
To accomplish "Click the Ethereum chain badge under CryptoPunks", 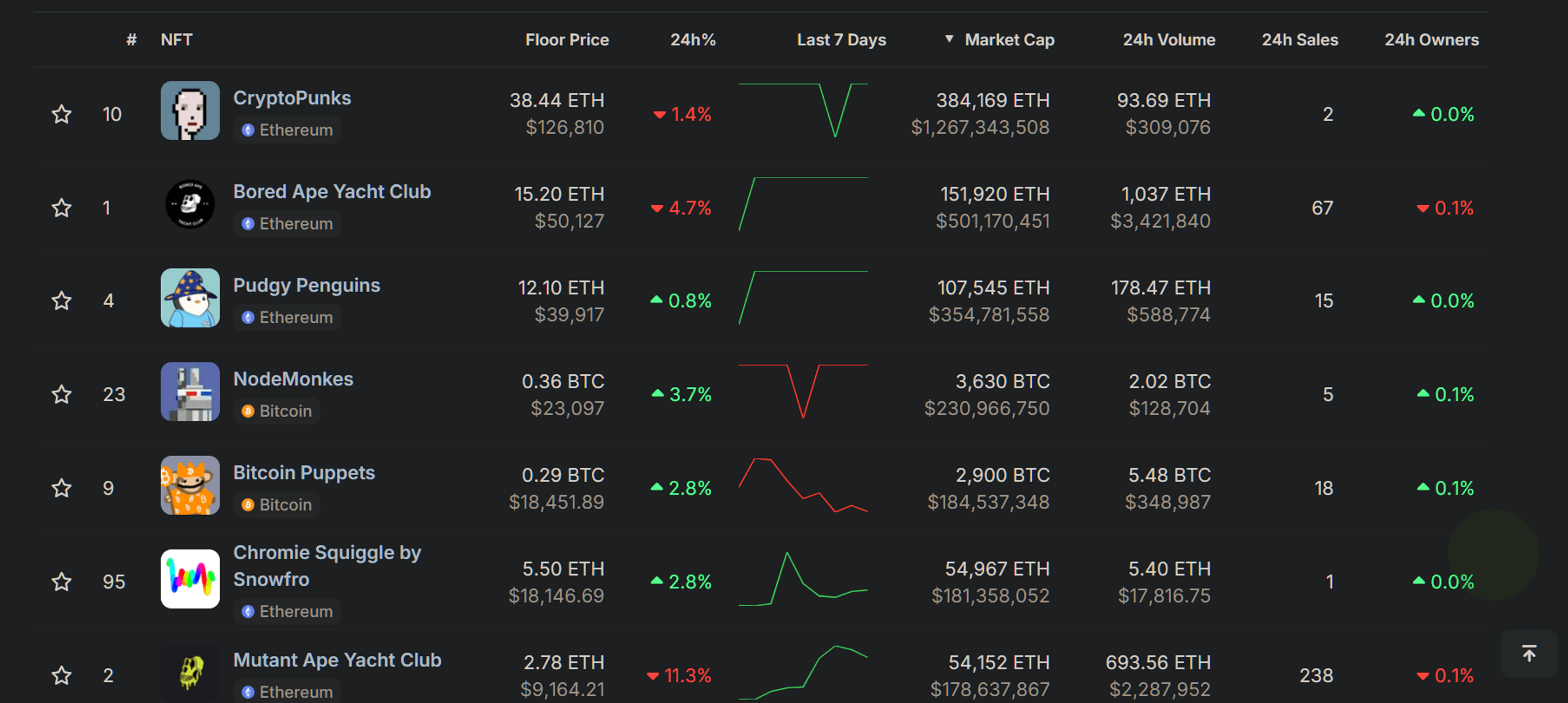I will click(x=287, y=130).
